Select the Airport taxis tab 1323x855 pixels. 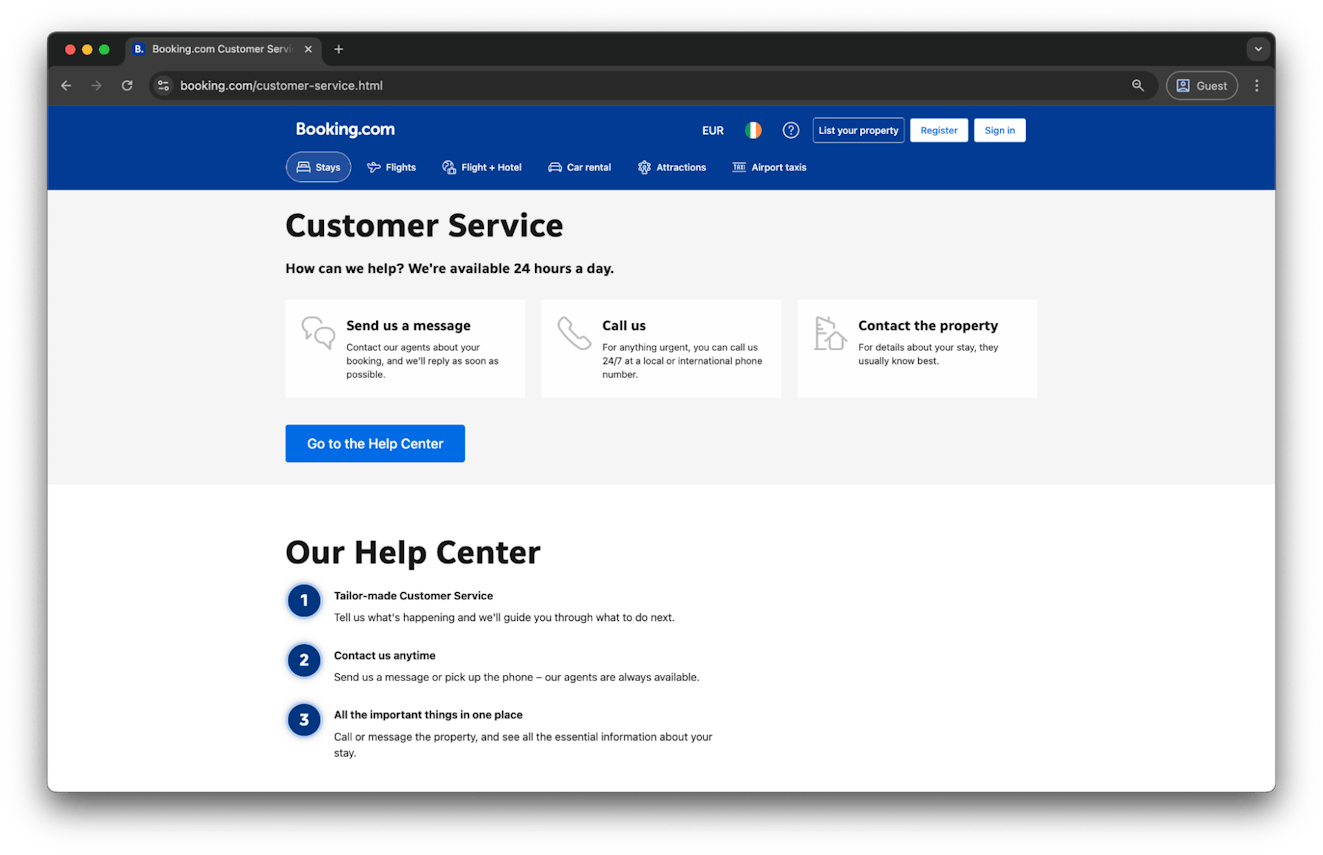[x=769, y=167]
